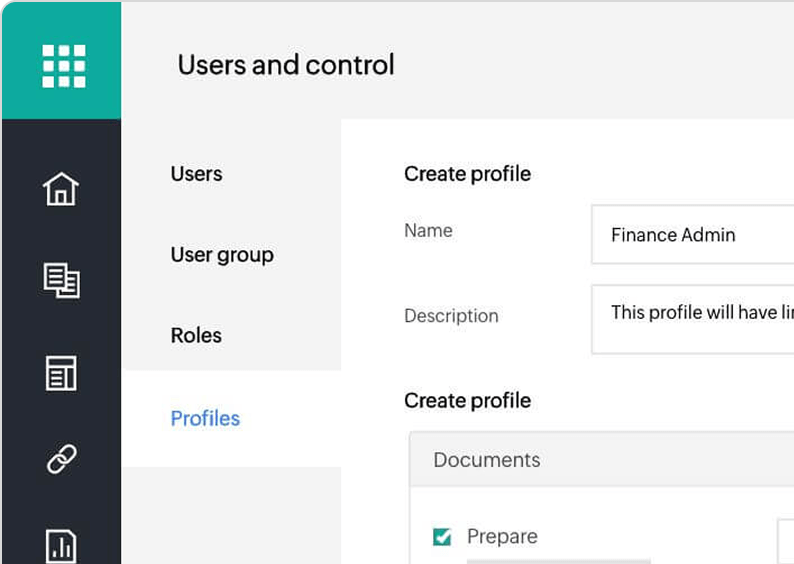Open the Templates icon in sidebar
Screen dimensions: 794x564
click(x=61, y=373)
